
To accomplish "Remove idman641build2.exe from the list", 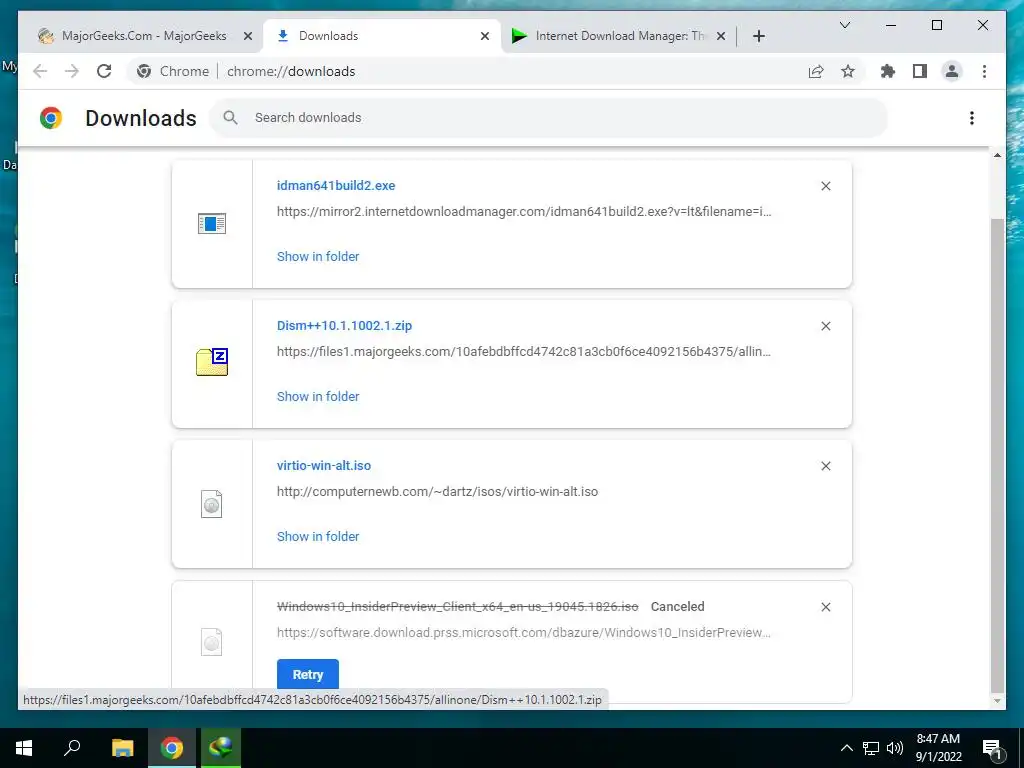I will point(825,186).
